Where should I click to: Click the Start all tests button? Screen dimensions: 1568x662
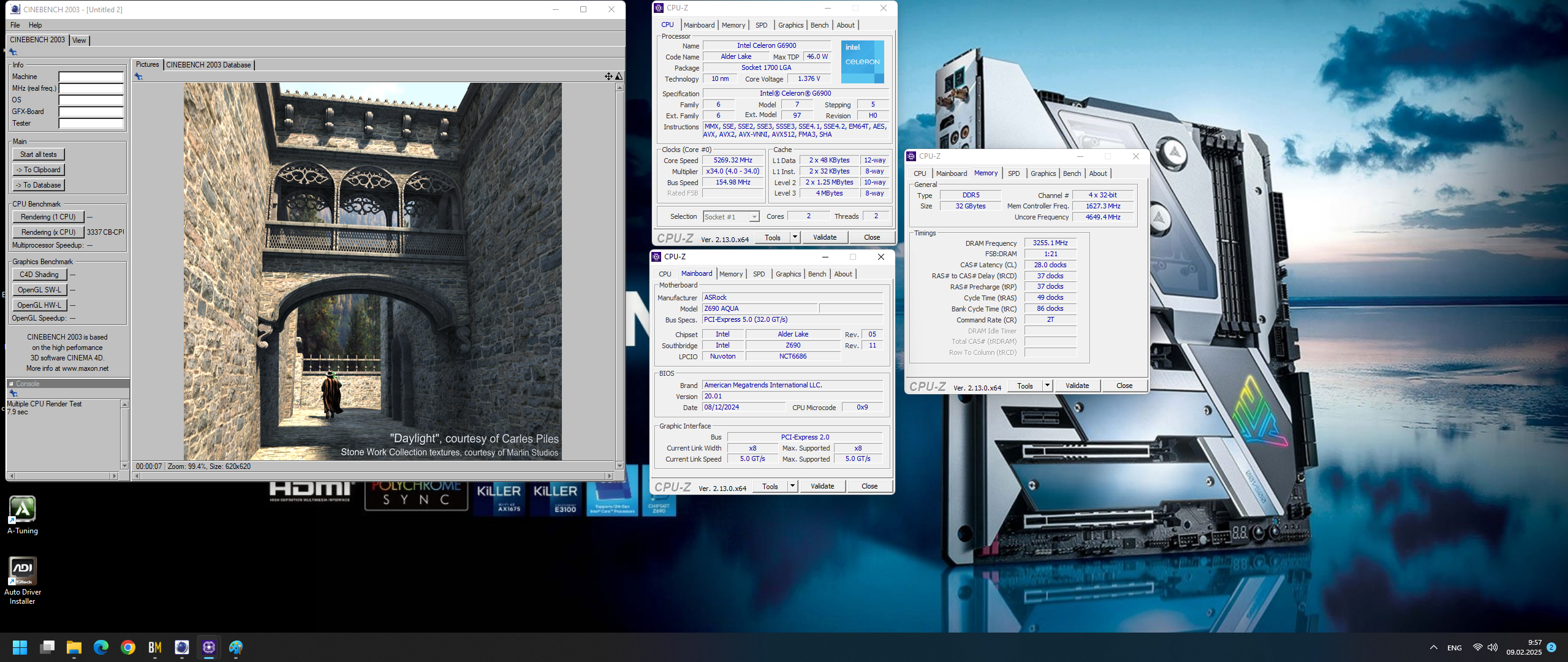tap(39, 154)
